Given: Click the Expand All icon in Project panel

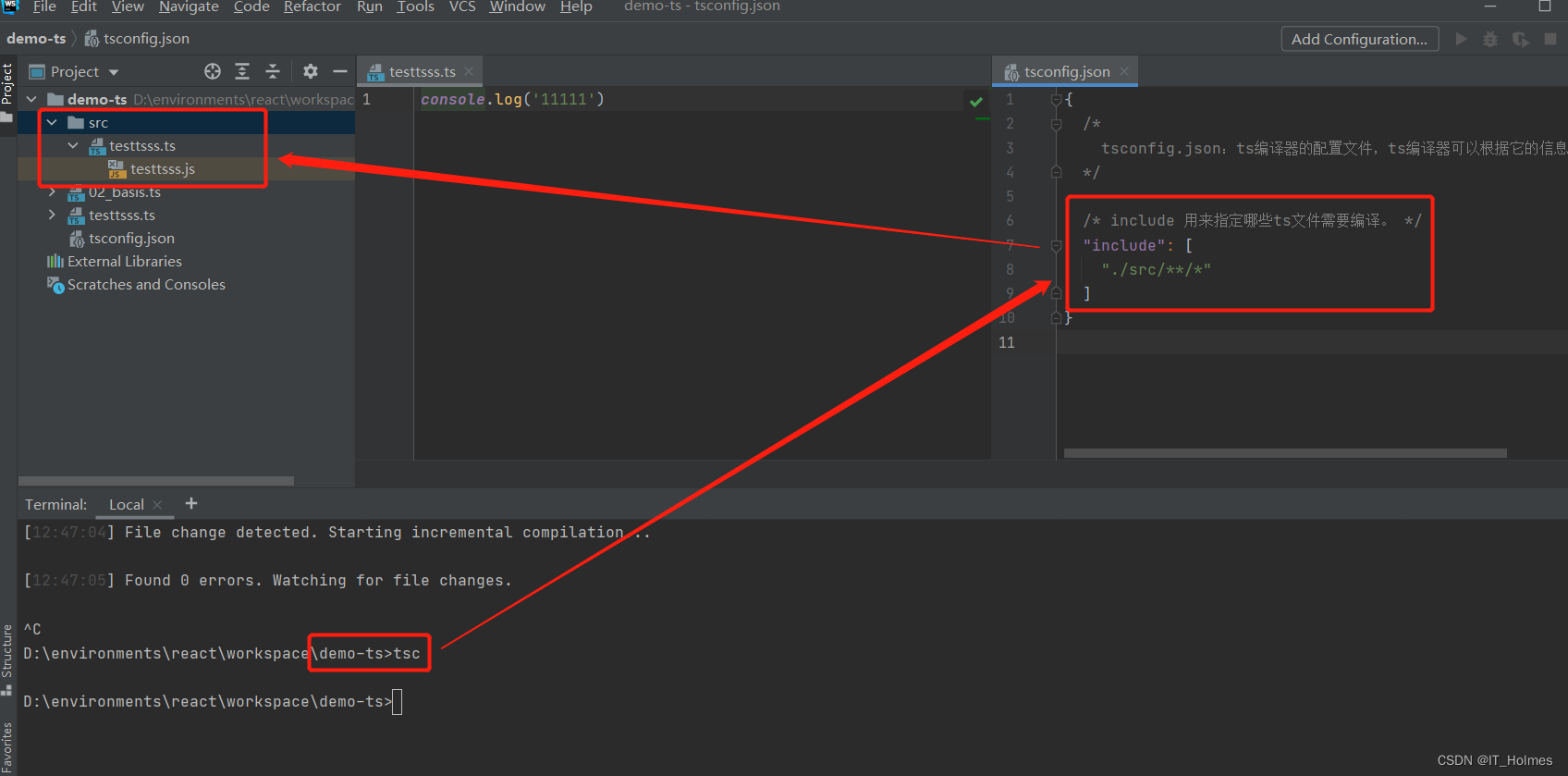Looking at the screenshot, I should pyautogui.click(x=242, y=71).
